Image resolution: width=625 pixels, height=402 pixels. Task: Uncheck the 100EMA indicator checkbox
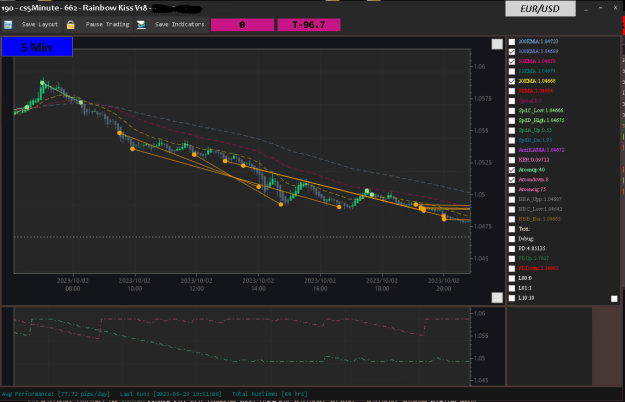[512, 52]
